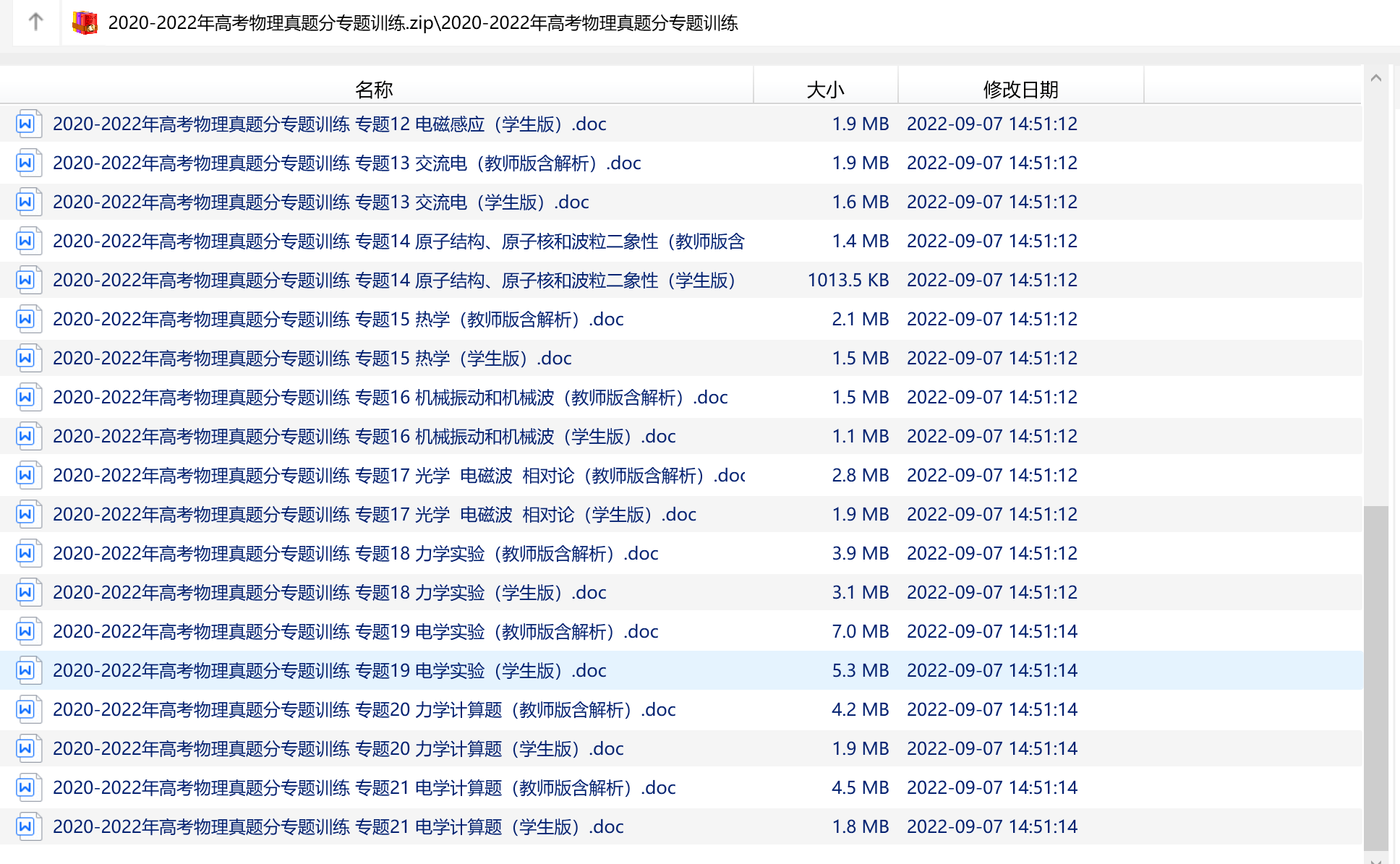Click the scrollbar up arrow

tap(1375, 78)
